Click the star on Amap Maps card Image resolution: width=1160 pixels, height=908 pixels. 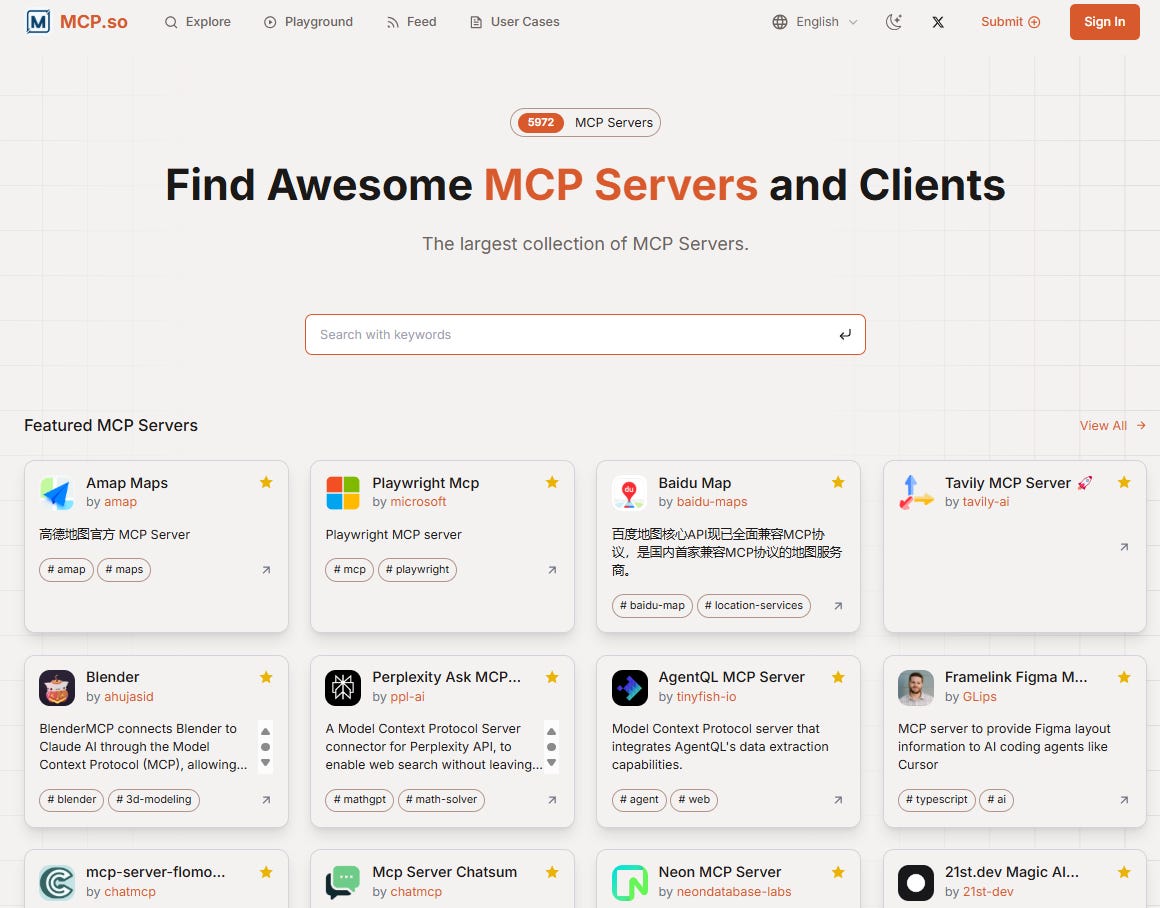[266, 482]
